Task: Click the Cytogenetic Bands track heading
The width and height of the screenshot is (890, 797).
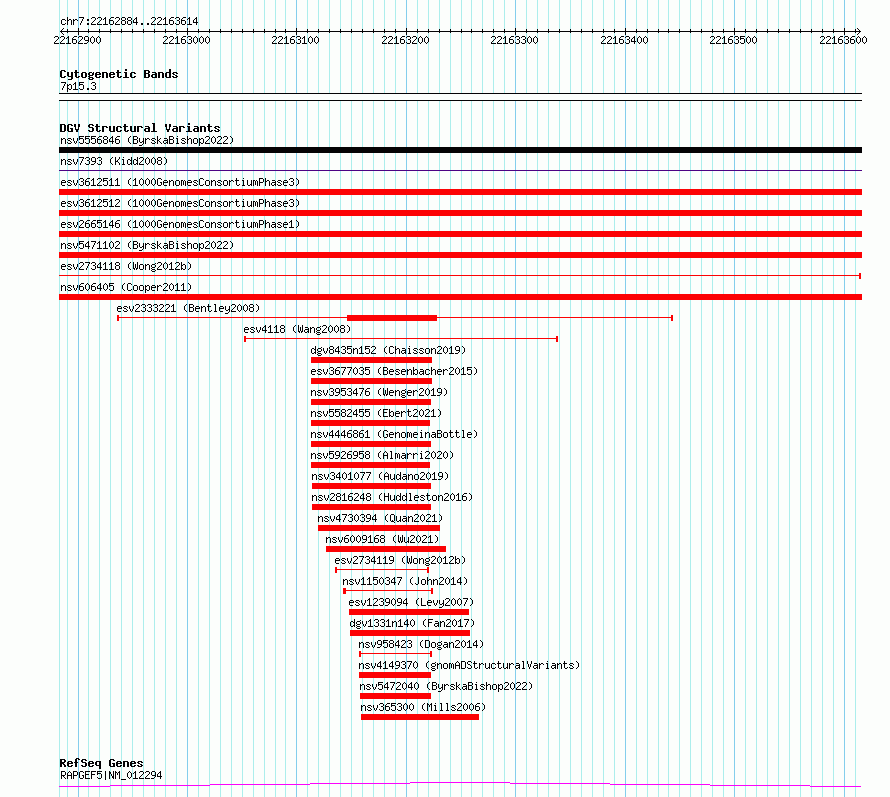Action: (x=119, y=74)
